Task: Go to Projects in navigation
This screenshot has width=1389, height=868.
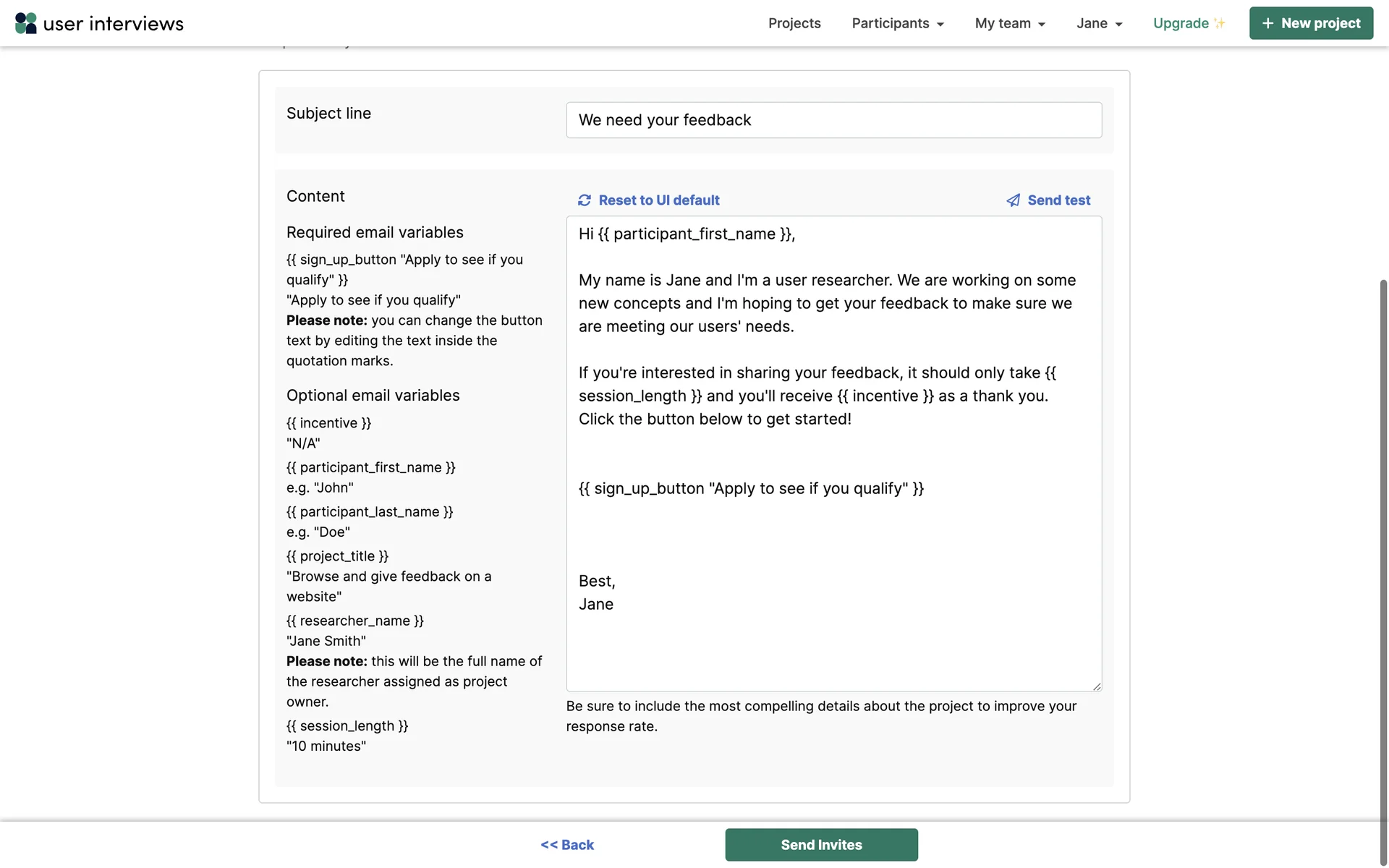Action: pos(794,23)
